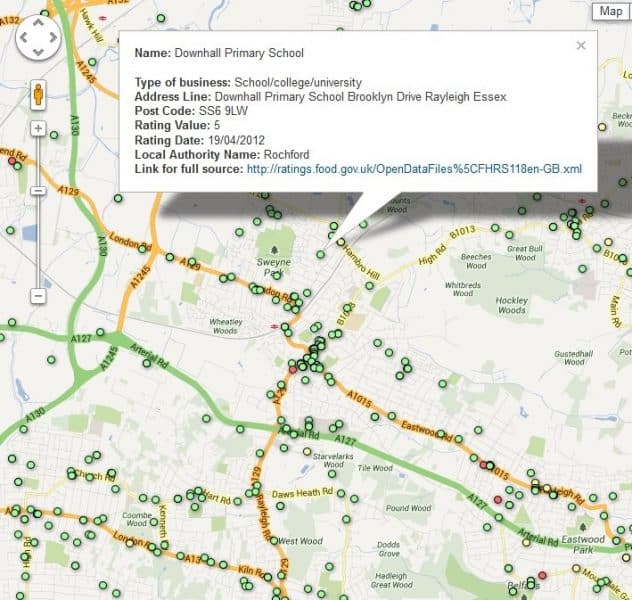Pan the map up with arrow control
Viewport: 632px width, 600px height.
point(38,24)
